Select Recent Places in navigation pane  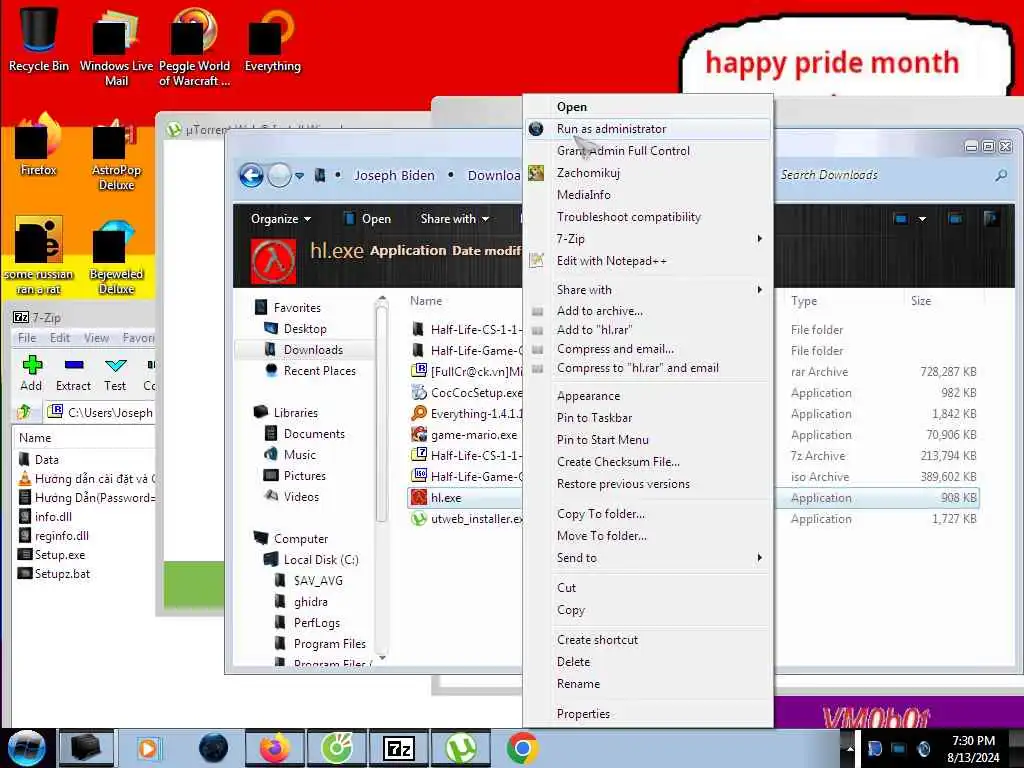pos(319,370)
